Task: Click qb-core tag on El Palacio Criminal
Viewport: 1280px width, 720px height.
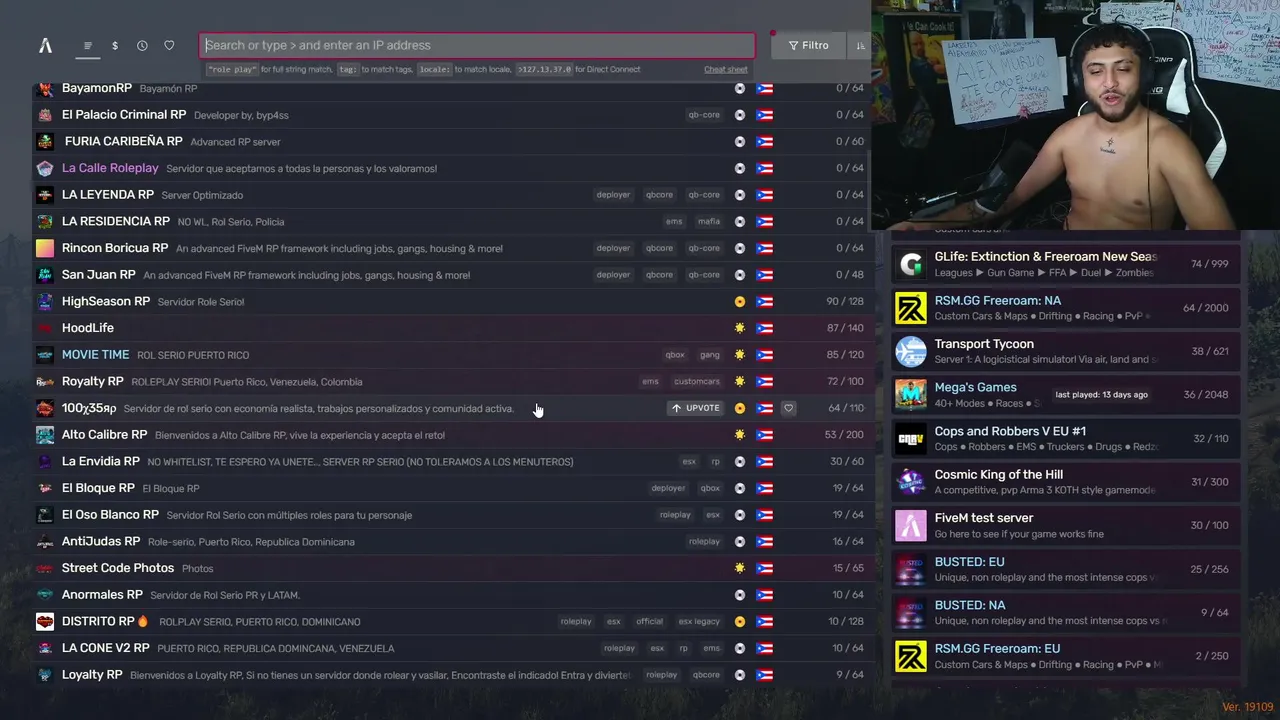Action: pos(704,115)
